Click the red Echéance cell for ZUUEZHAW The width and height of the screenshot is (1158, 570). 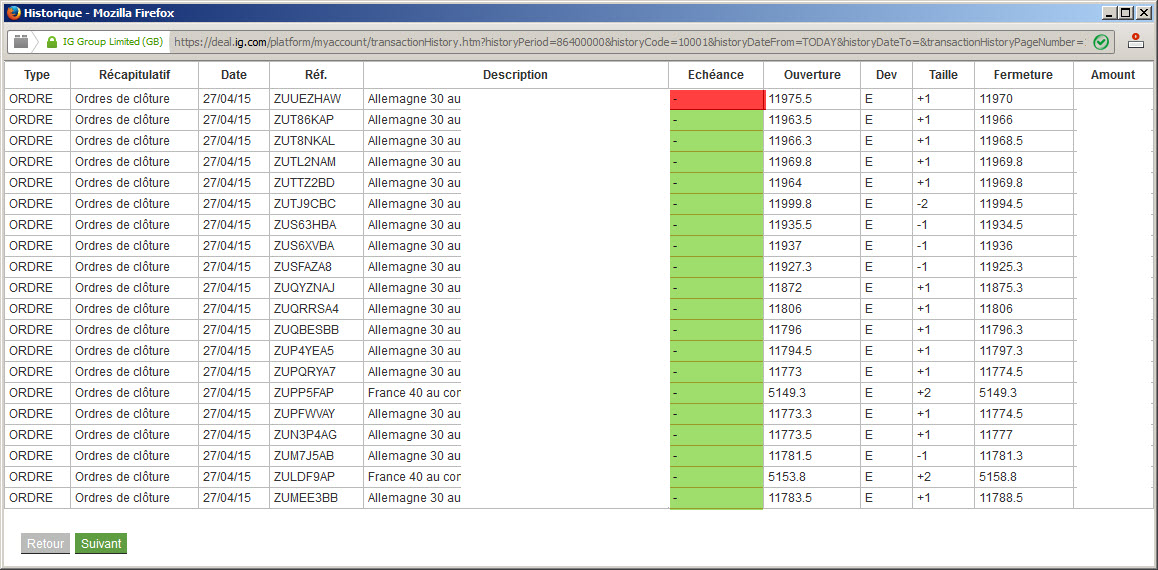point(717,99)
